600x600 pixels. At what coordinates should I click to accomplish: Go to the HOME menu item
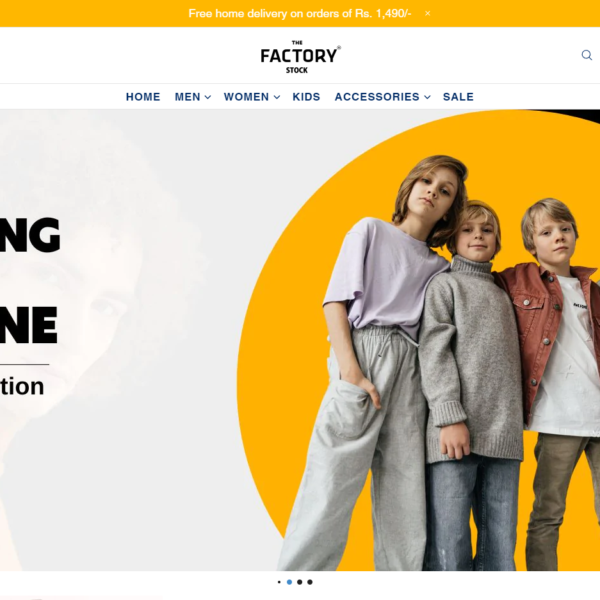(x=143, y=97)
